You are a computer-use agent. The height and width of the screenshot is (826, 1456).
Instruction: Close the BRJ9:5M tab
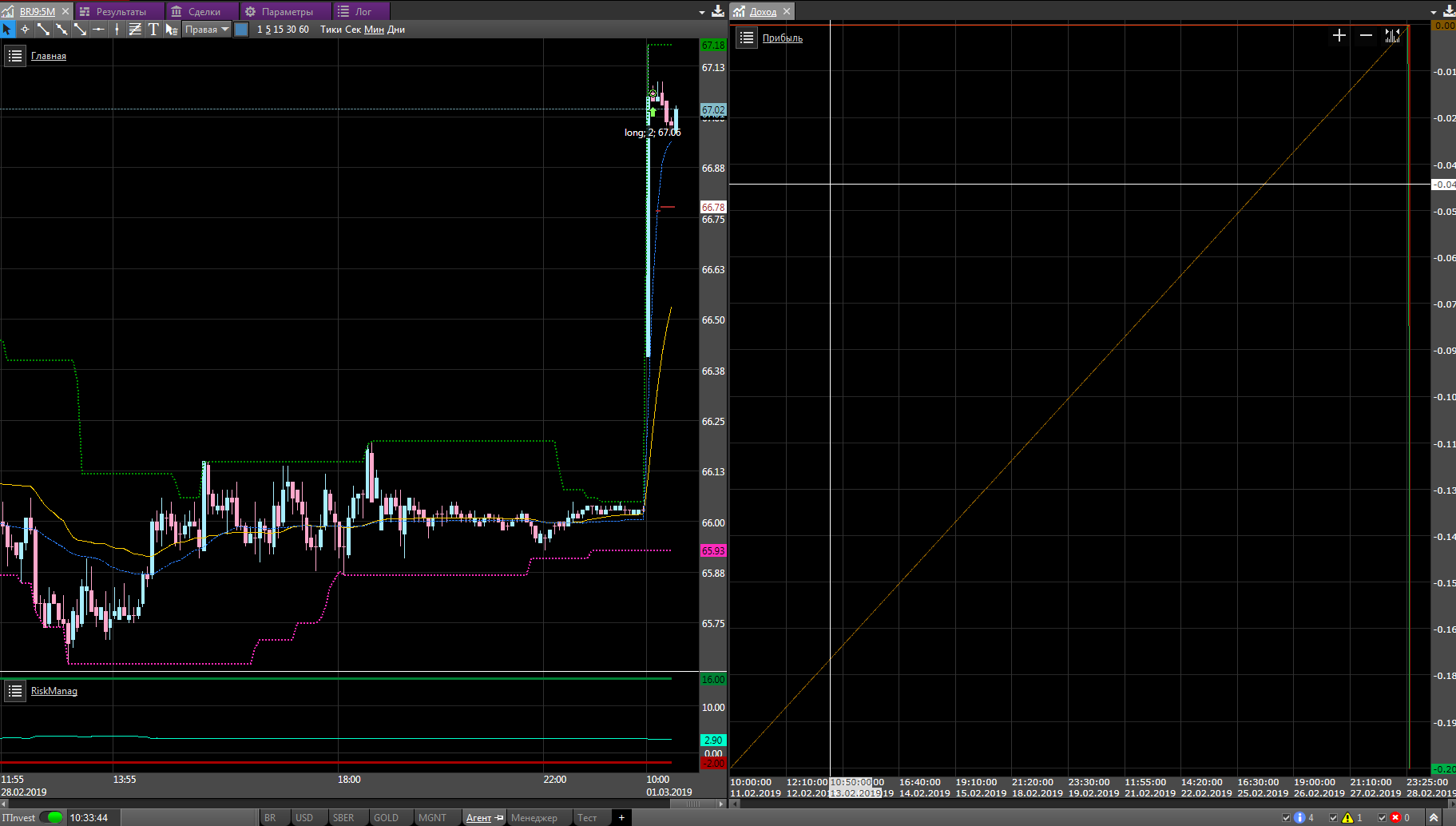65,11
